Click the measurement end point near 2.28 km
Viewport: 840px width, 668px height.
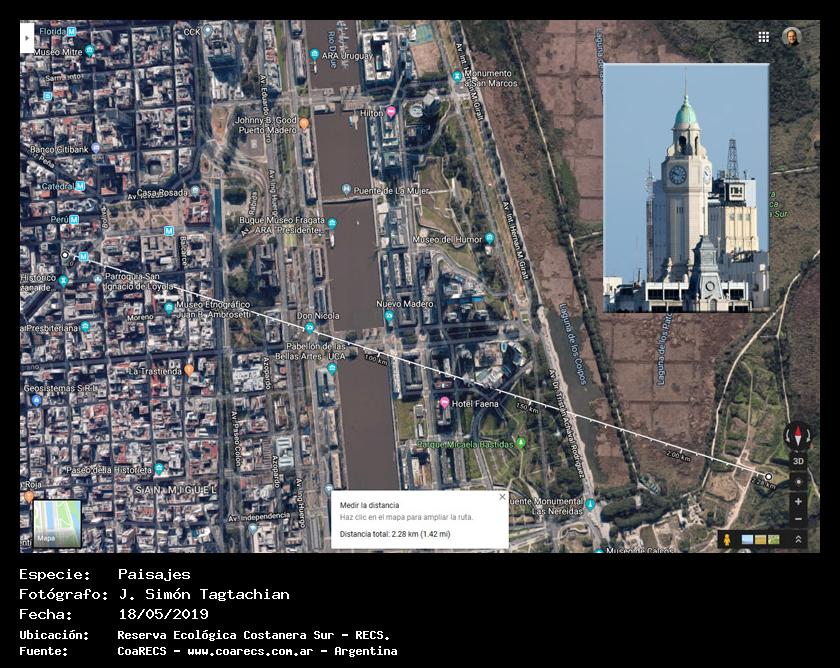[768, 476]
